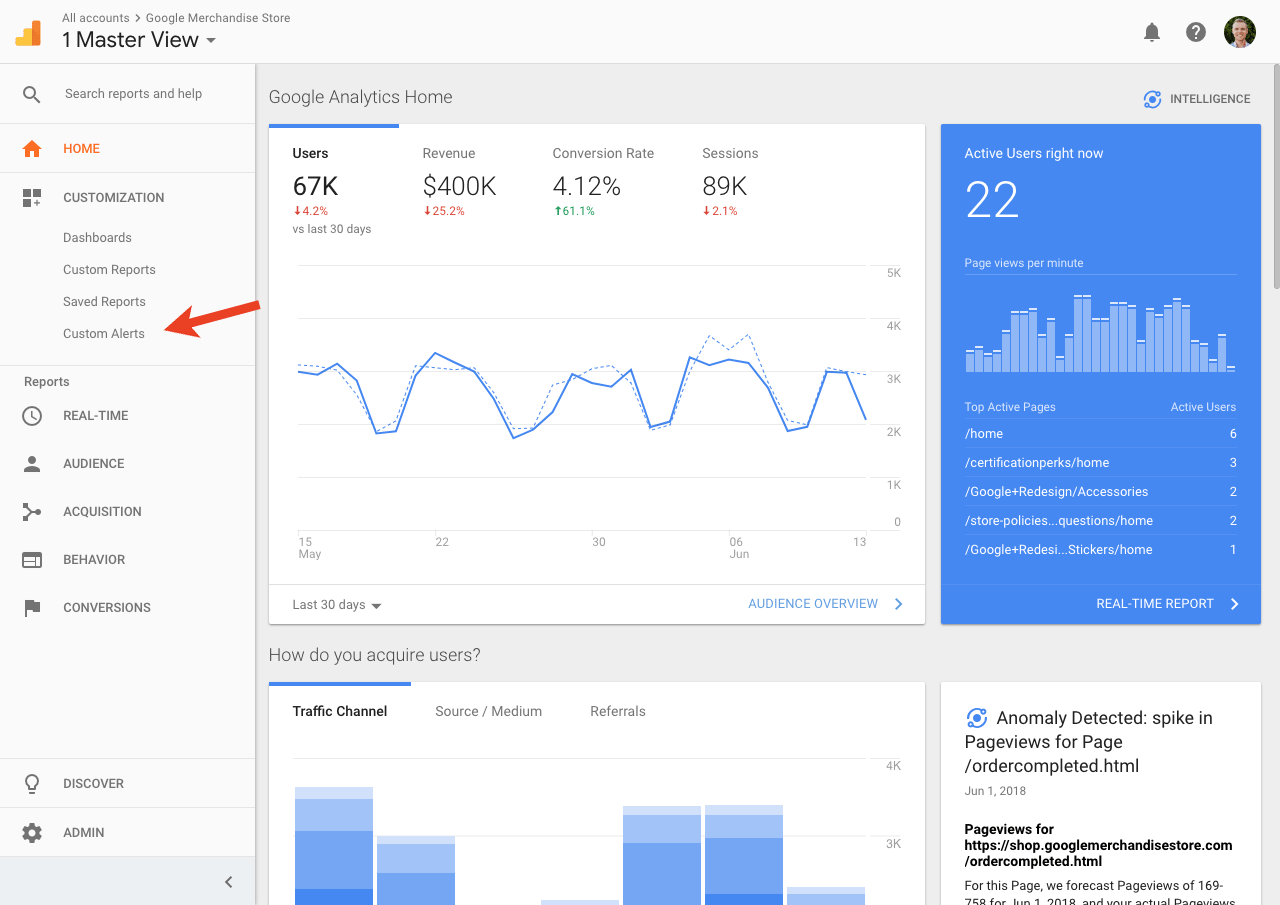
Task: Click the /Google+Redesi...Stickers/home page row
Action: tap(1101, 550)
